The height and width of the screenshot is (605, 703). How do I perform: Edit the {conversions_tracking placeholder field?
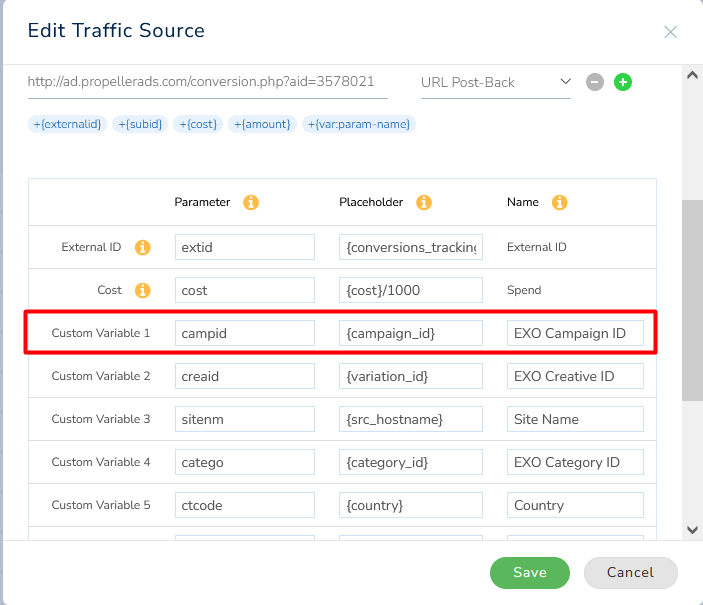(x=411, y=247)
